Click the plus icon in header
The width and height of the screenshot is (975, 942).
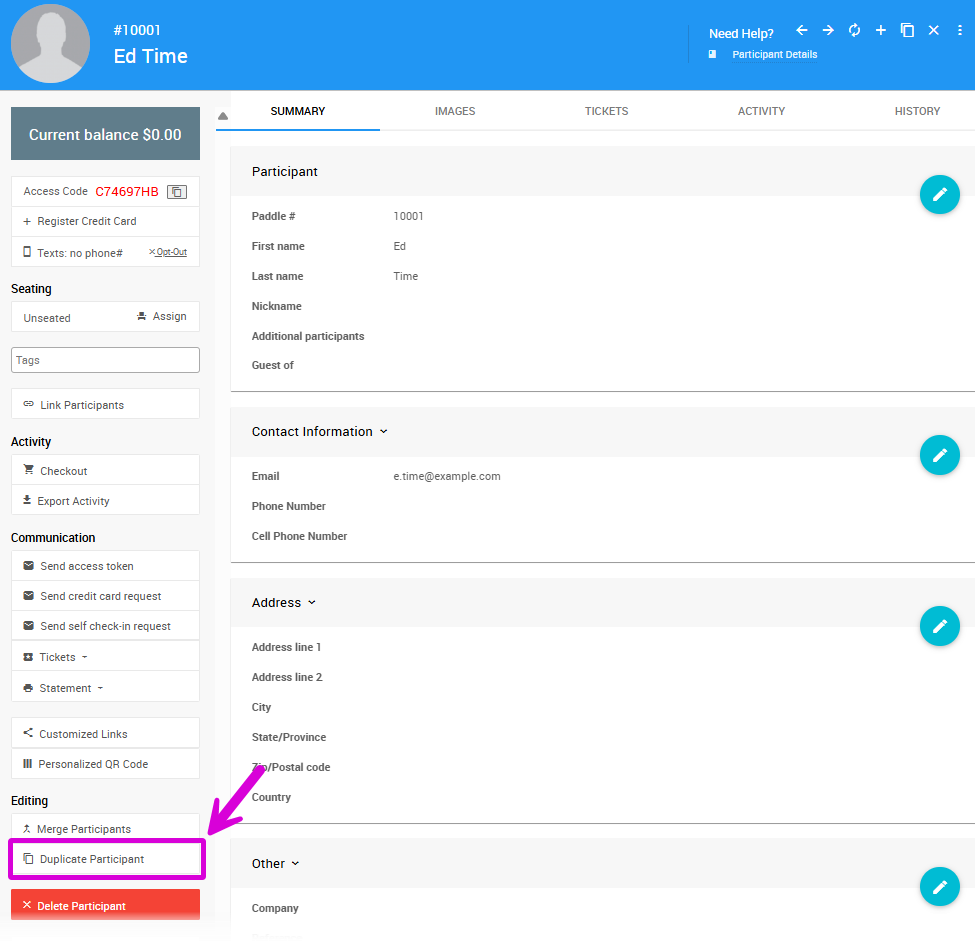point(881,31)
